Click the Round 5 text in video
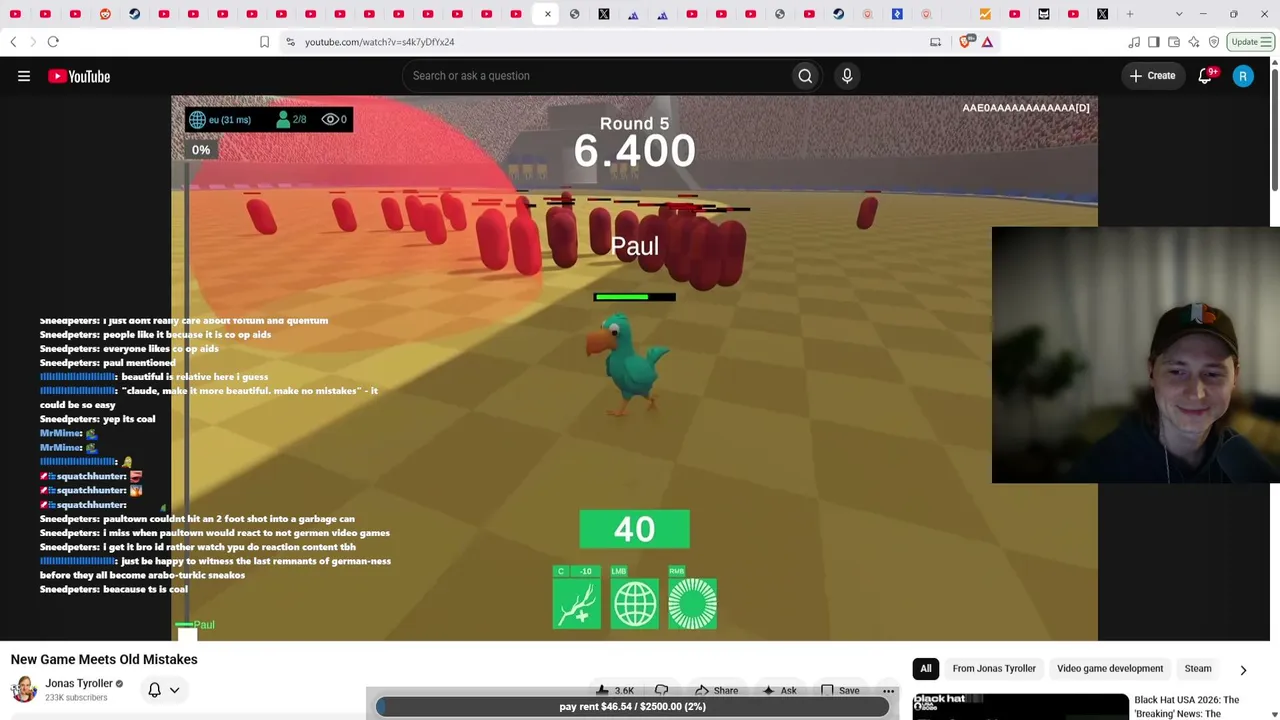 [634, 124]
